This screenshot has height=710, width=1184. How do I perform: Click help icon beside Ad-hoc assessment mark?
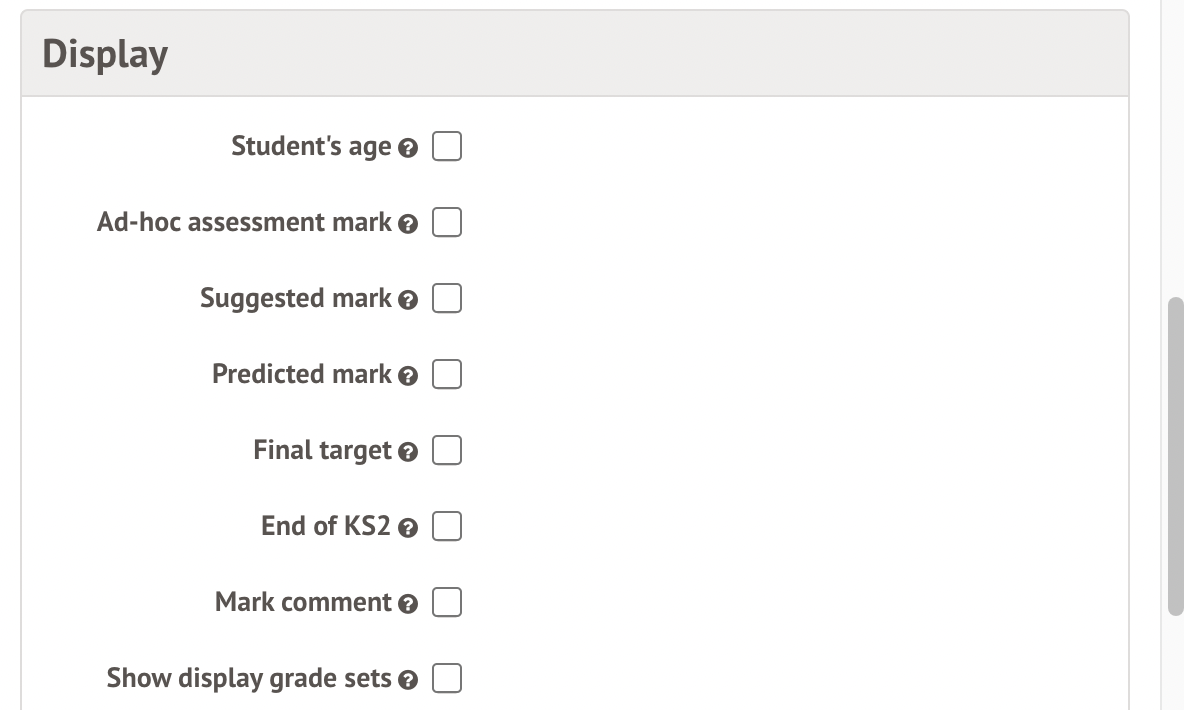tap(407, 224)
